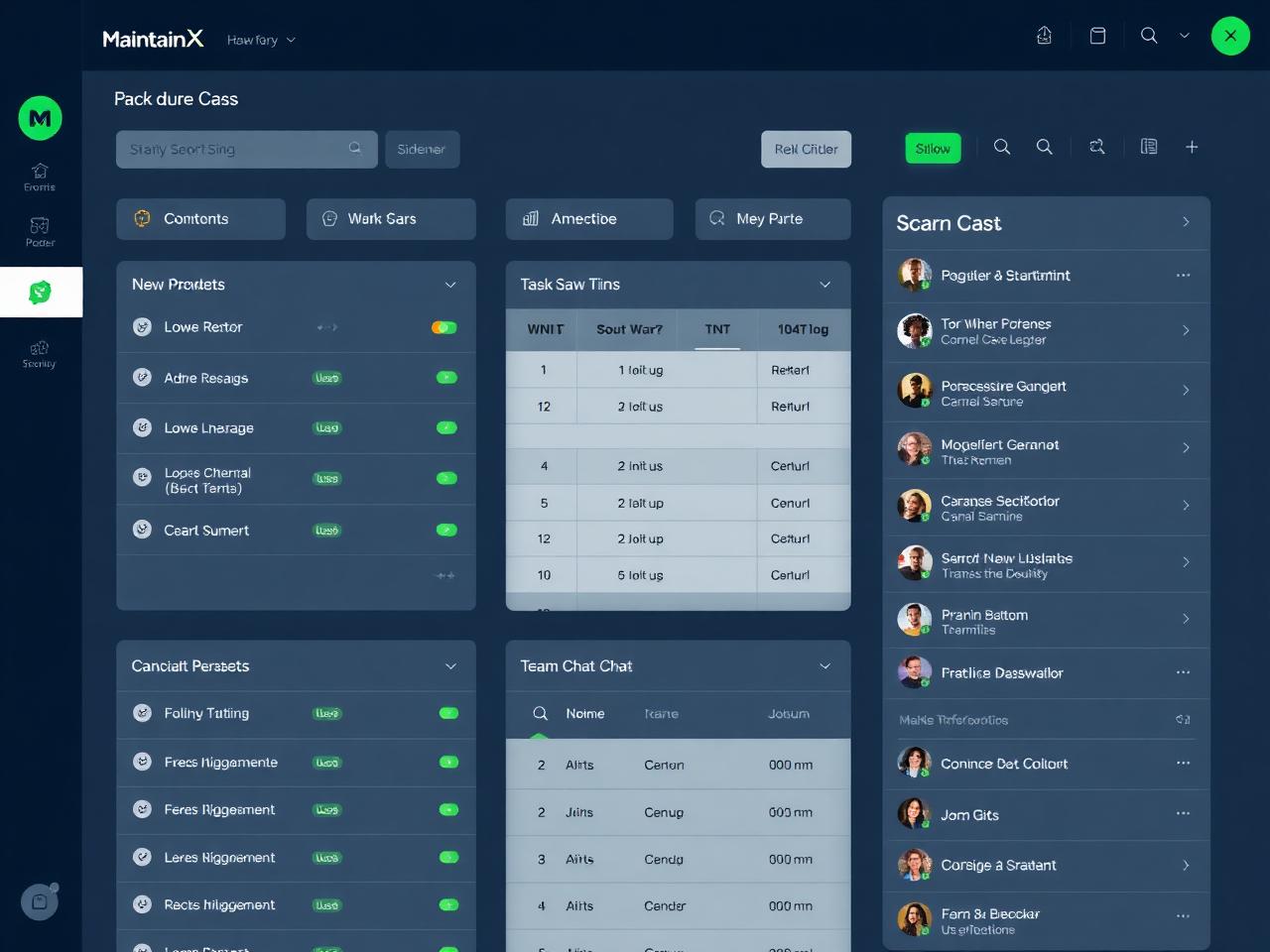Click the green Stilow button
Viewport: 1270px width, 952px height.
[933, 149]
